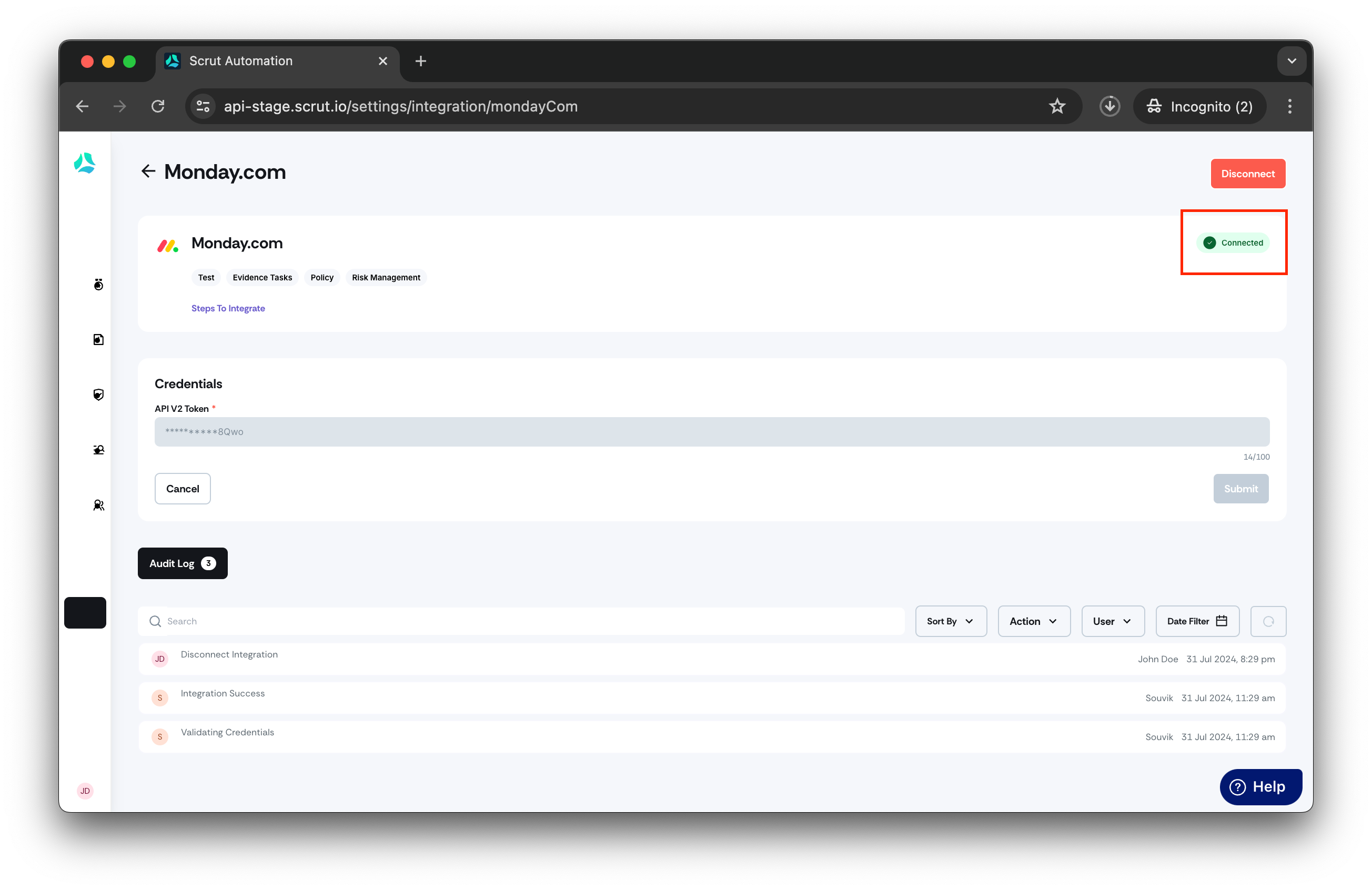Click the JD avatar on Disconnect Integration row
1372x890 pixels.
(160, 659)
